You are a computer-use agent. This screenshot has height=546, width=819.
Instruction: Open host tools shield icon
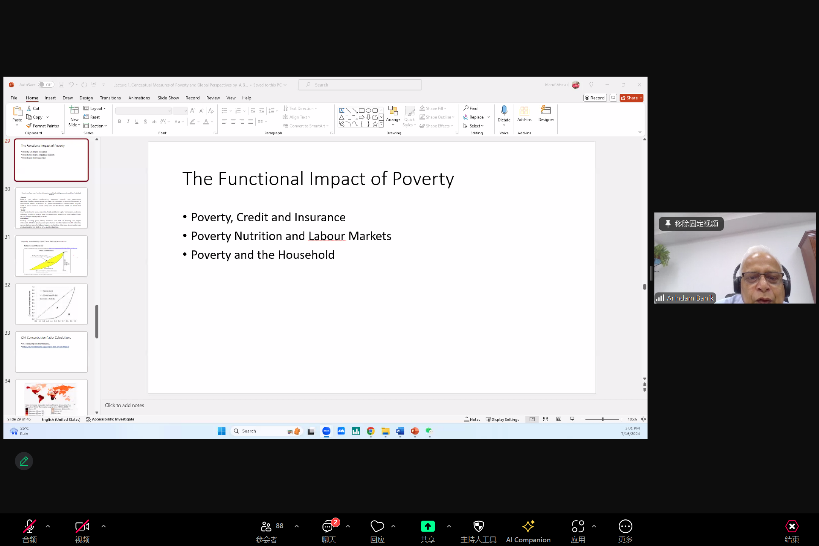[x=478, y=526]
